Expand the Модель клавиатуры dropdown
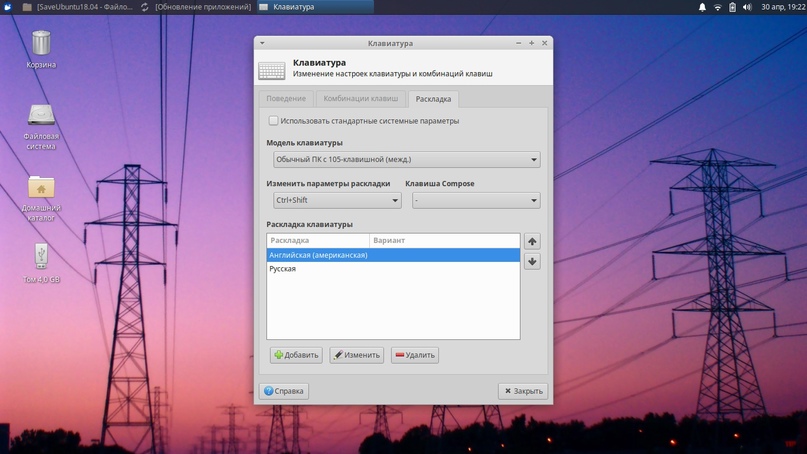Viewport: 807px width, 454px height. click(406, 160)
